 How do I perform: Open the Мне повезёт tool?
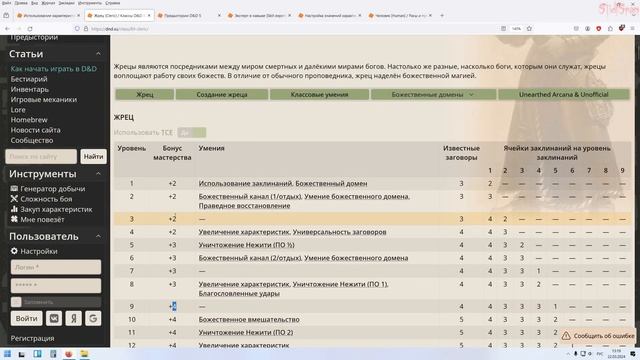click(x=38, y=220)
